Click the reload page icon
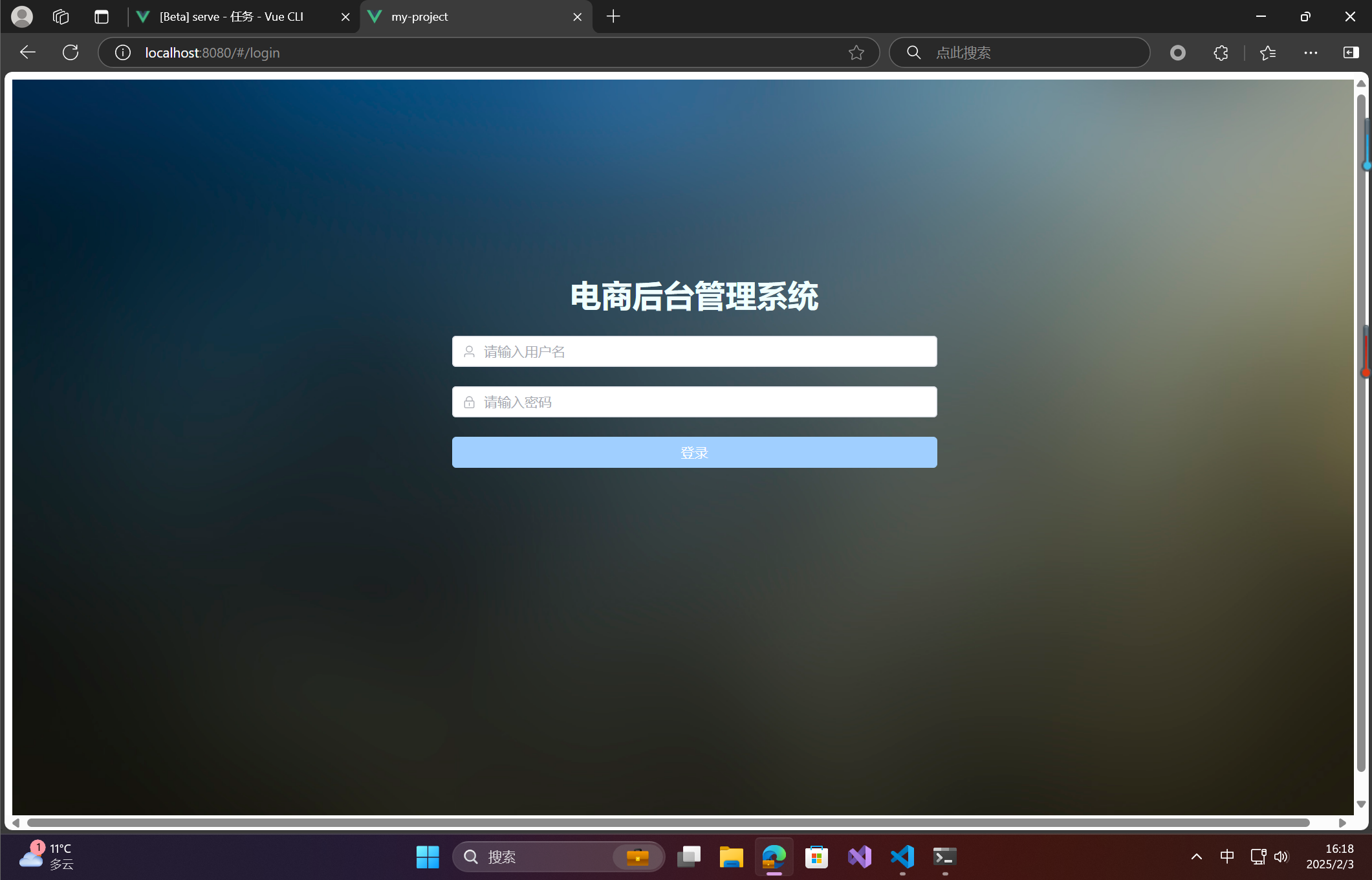Screen dimensions: 1372x880 [70, 52]
